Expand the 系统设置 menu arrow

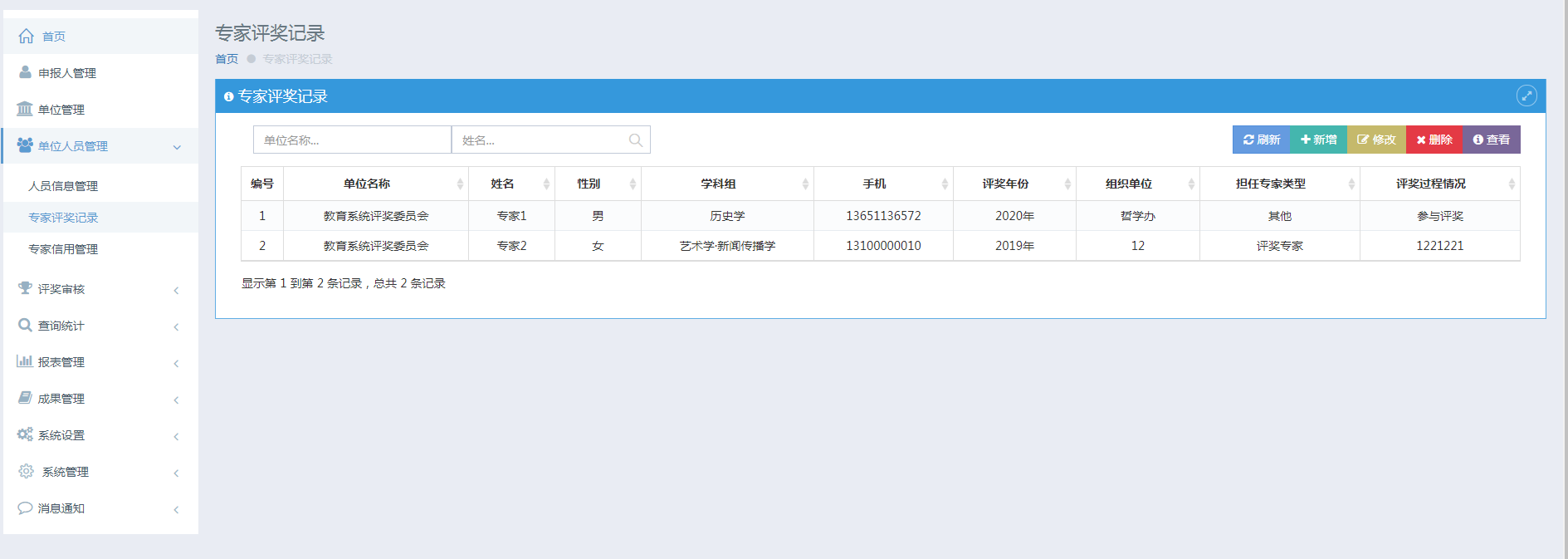click(176, 436)
